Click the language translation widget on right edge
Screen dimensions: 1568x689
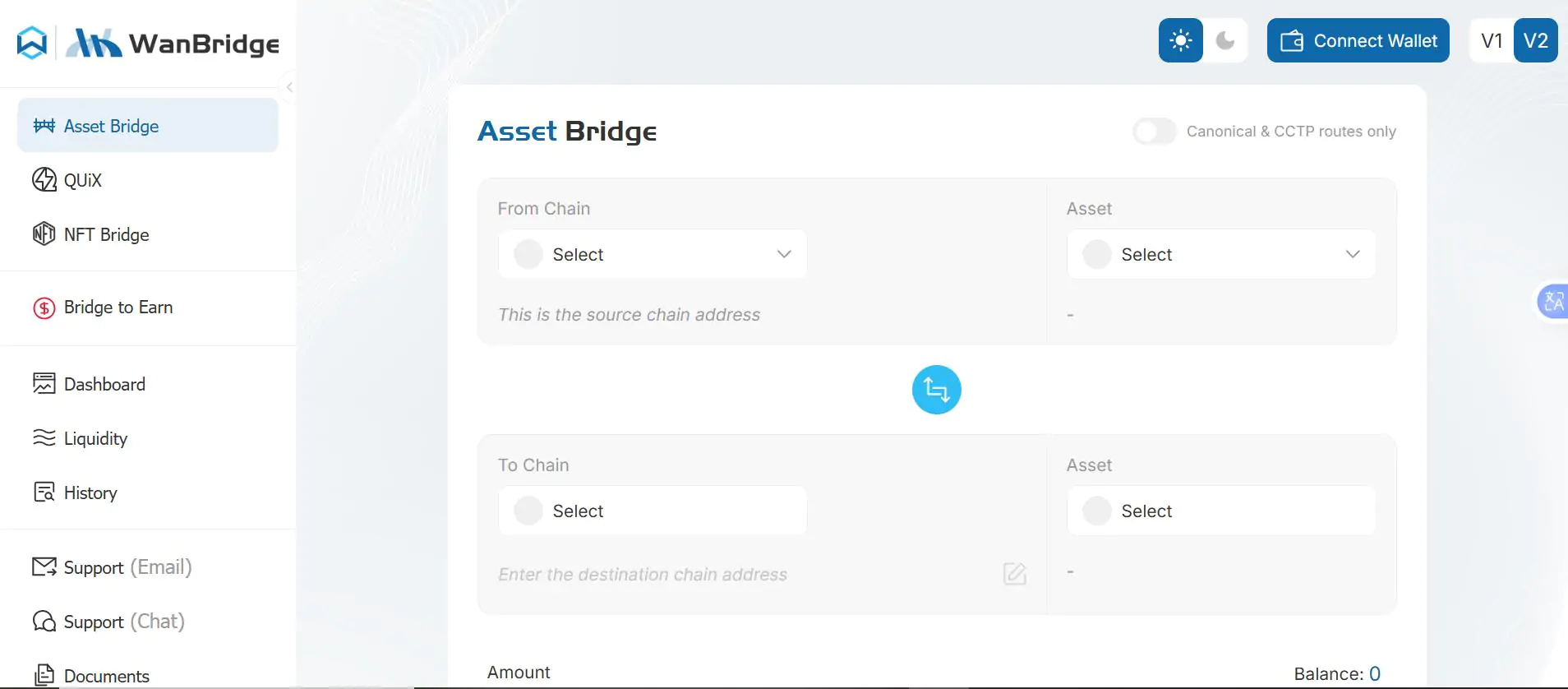[x=1553, y=301]
